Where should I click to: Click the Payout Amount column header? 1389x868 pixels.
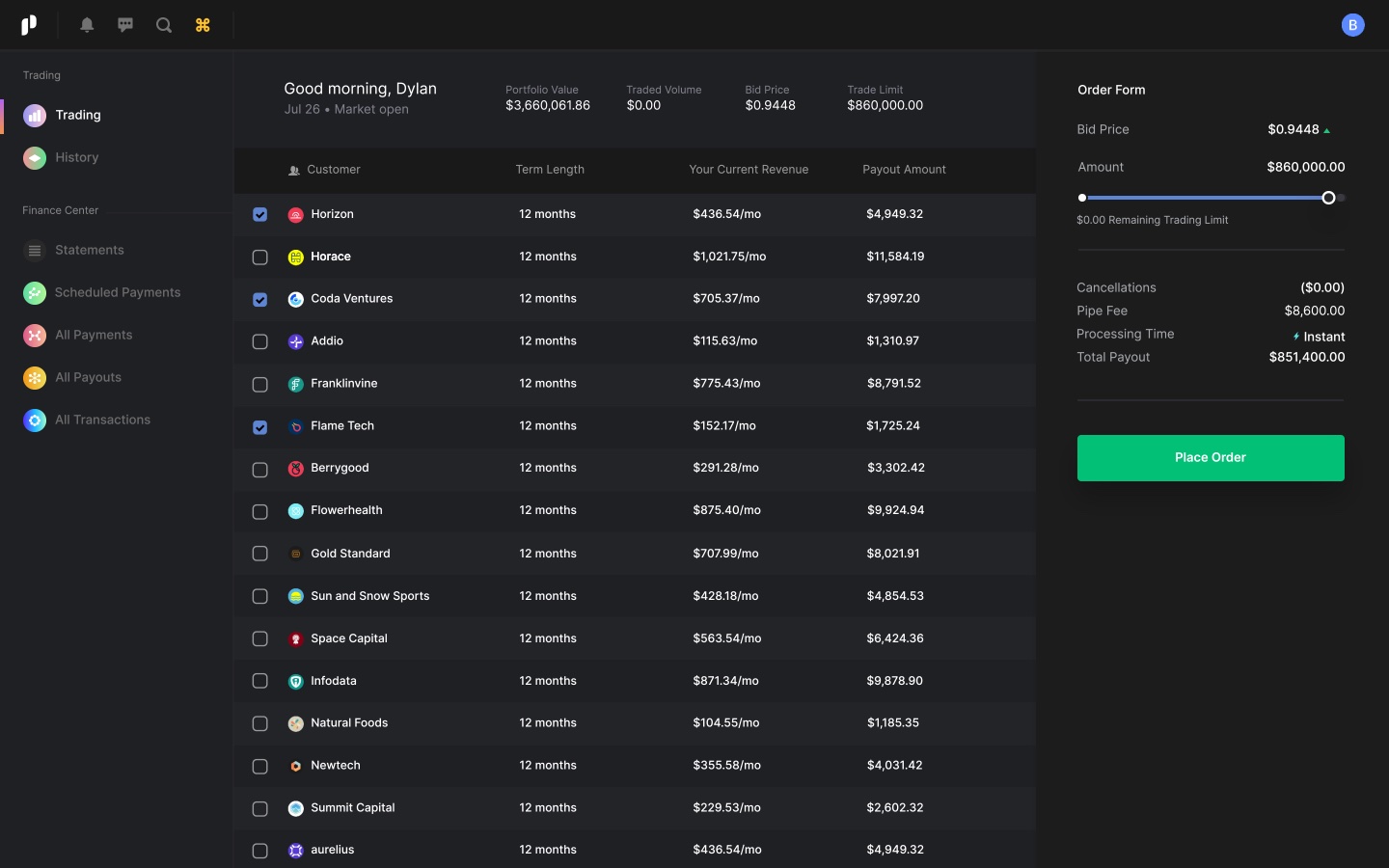pos(904,170)
